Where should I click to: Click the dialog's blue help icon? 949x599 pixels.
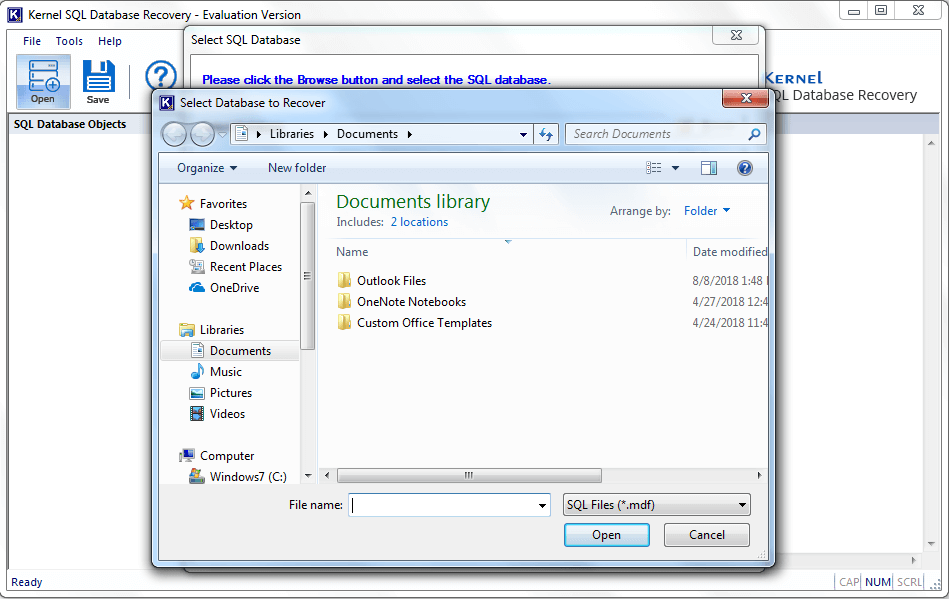pyautogui.click(x=745, y=167)
